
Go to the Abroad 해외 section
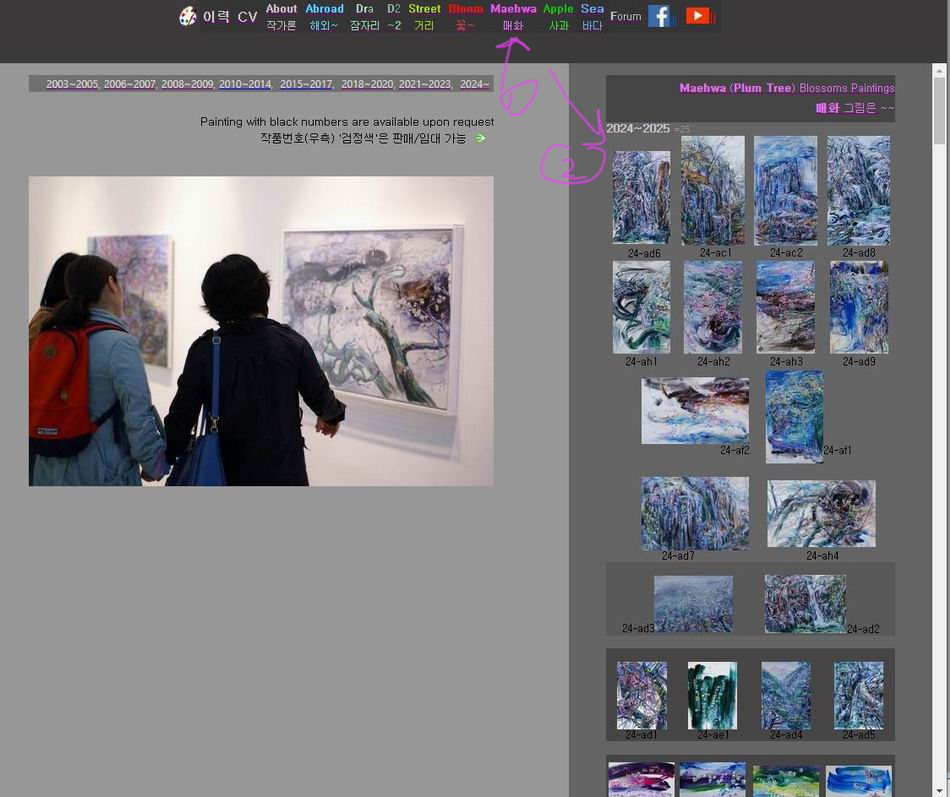(324, 17)
